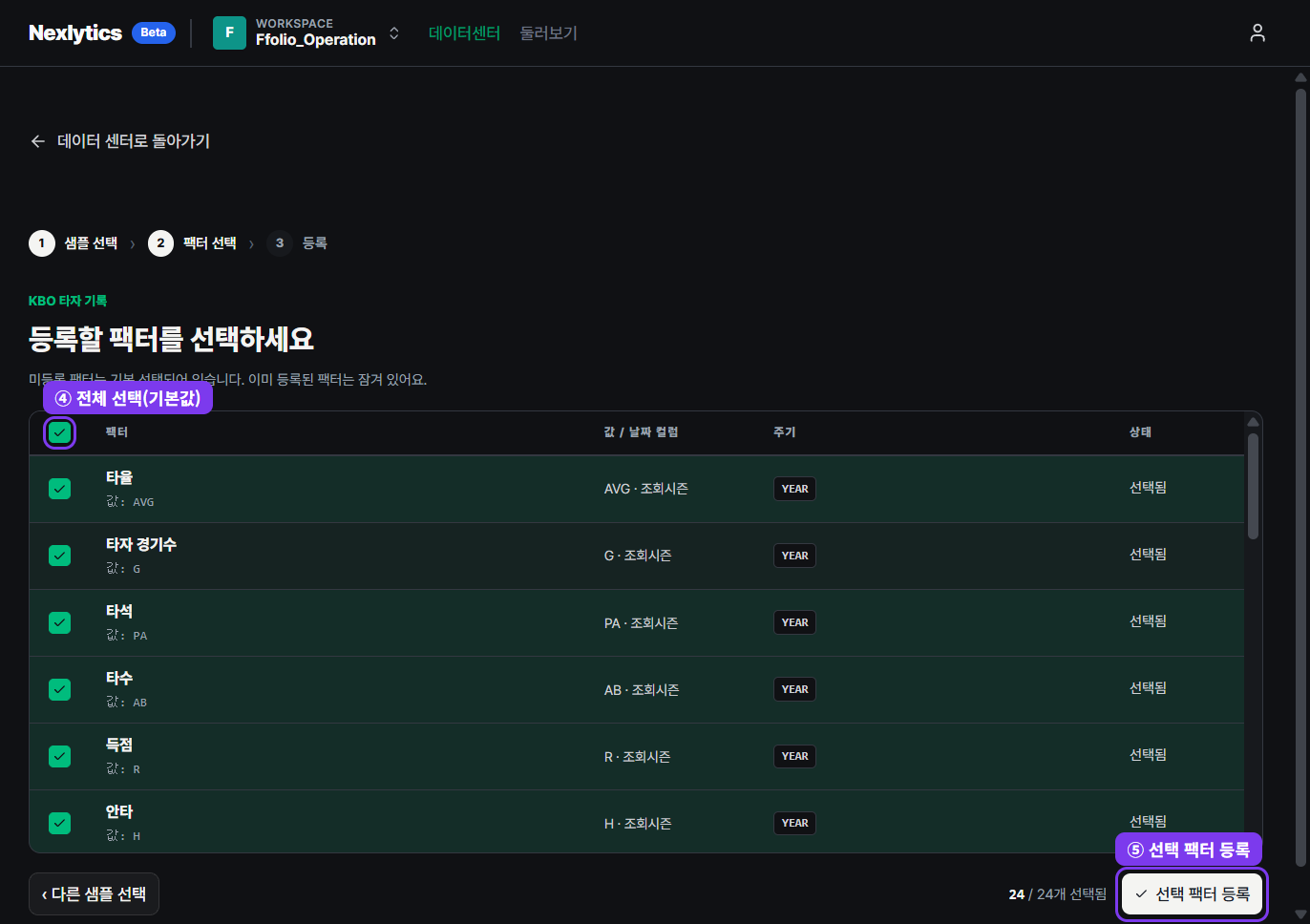Click the Beta badge

coord(154,32)
